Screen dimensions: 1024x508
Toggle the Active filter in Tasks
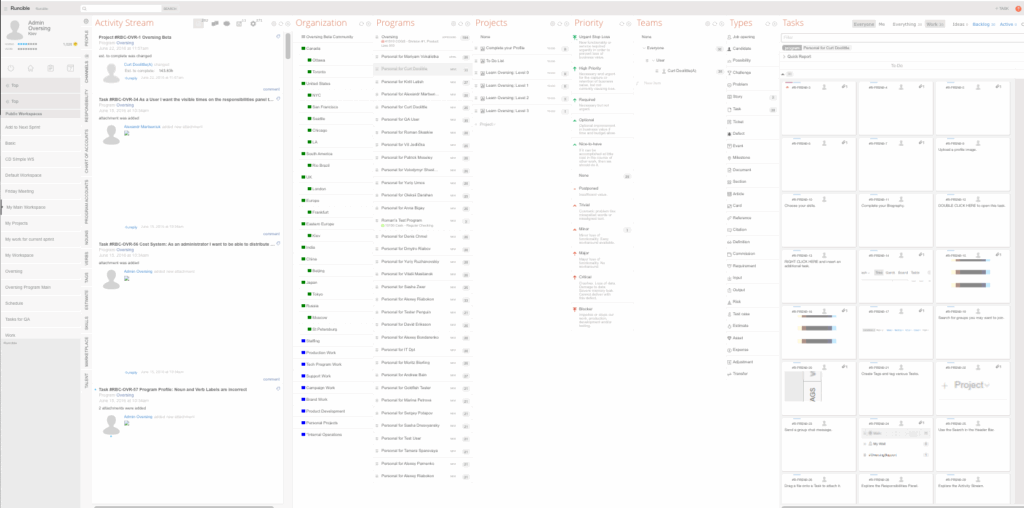1006,24
